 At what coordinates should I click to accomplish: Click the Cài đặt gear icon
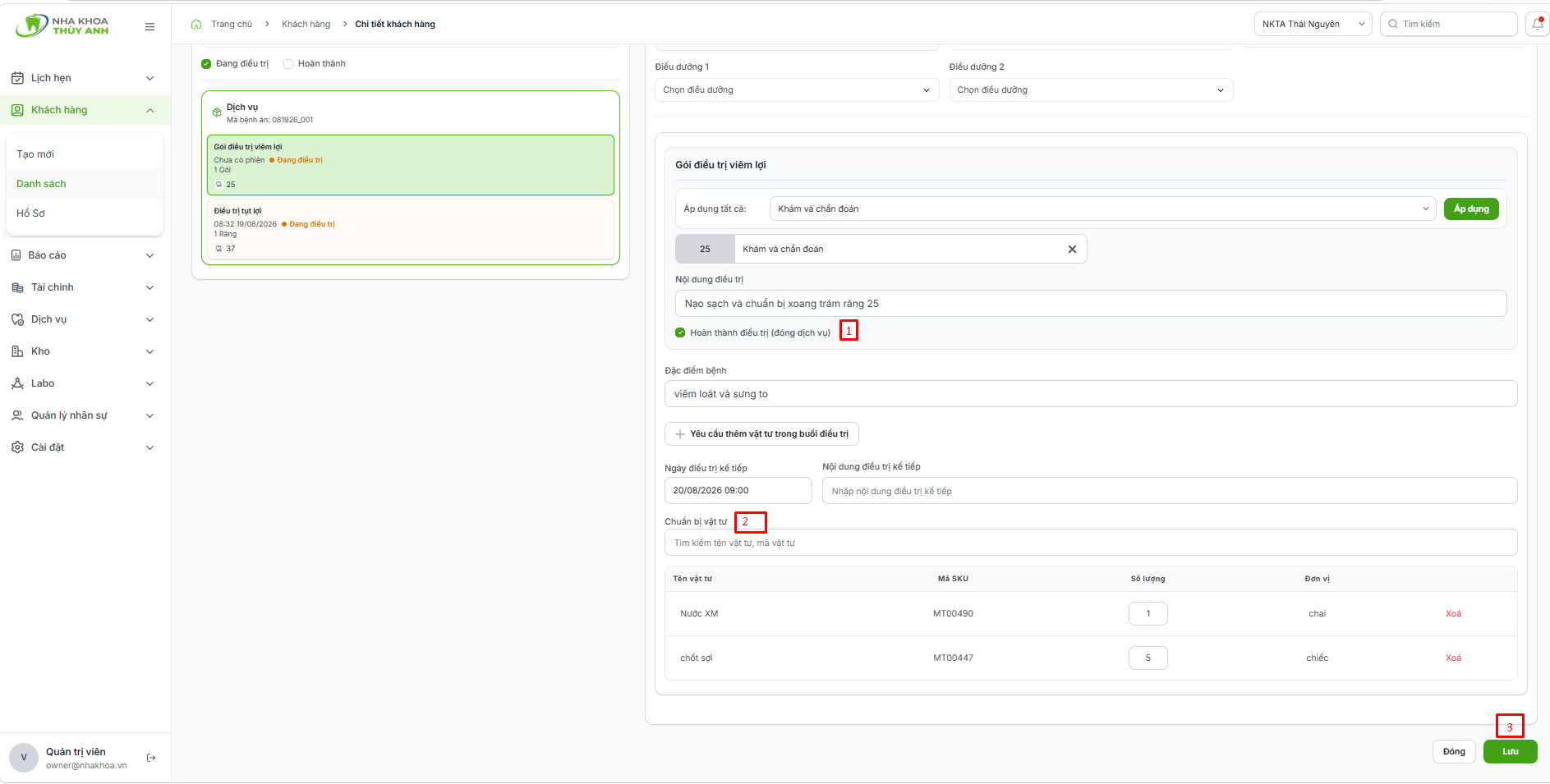pyautogui.click(x=17, y=447)
